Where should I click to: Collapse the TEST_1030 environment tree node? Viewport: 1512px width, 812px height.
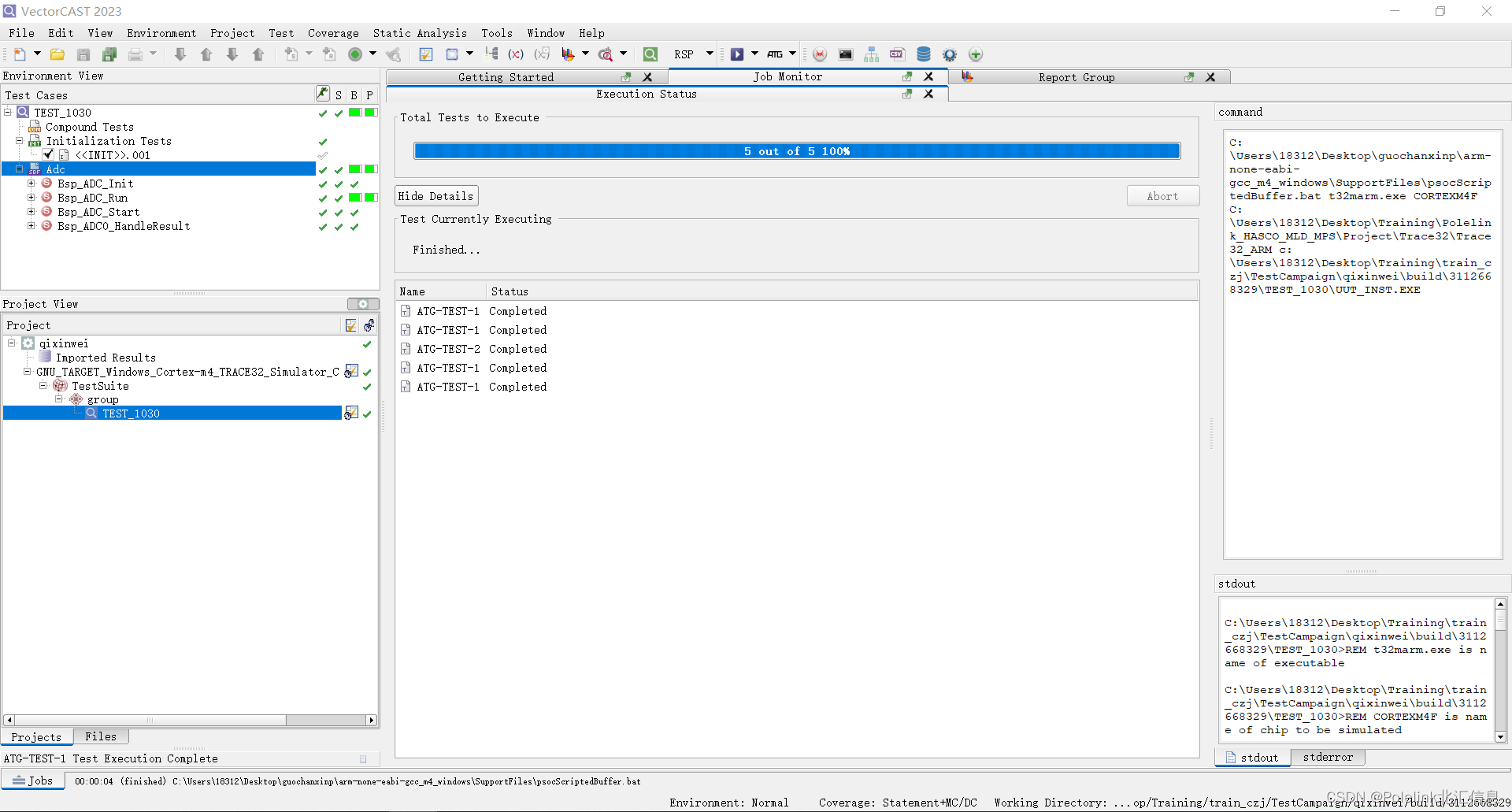[x=8, y=113]
